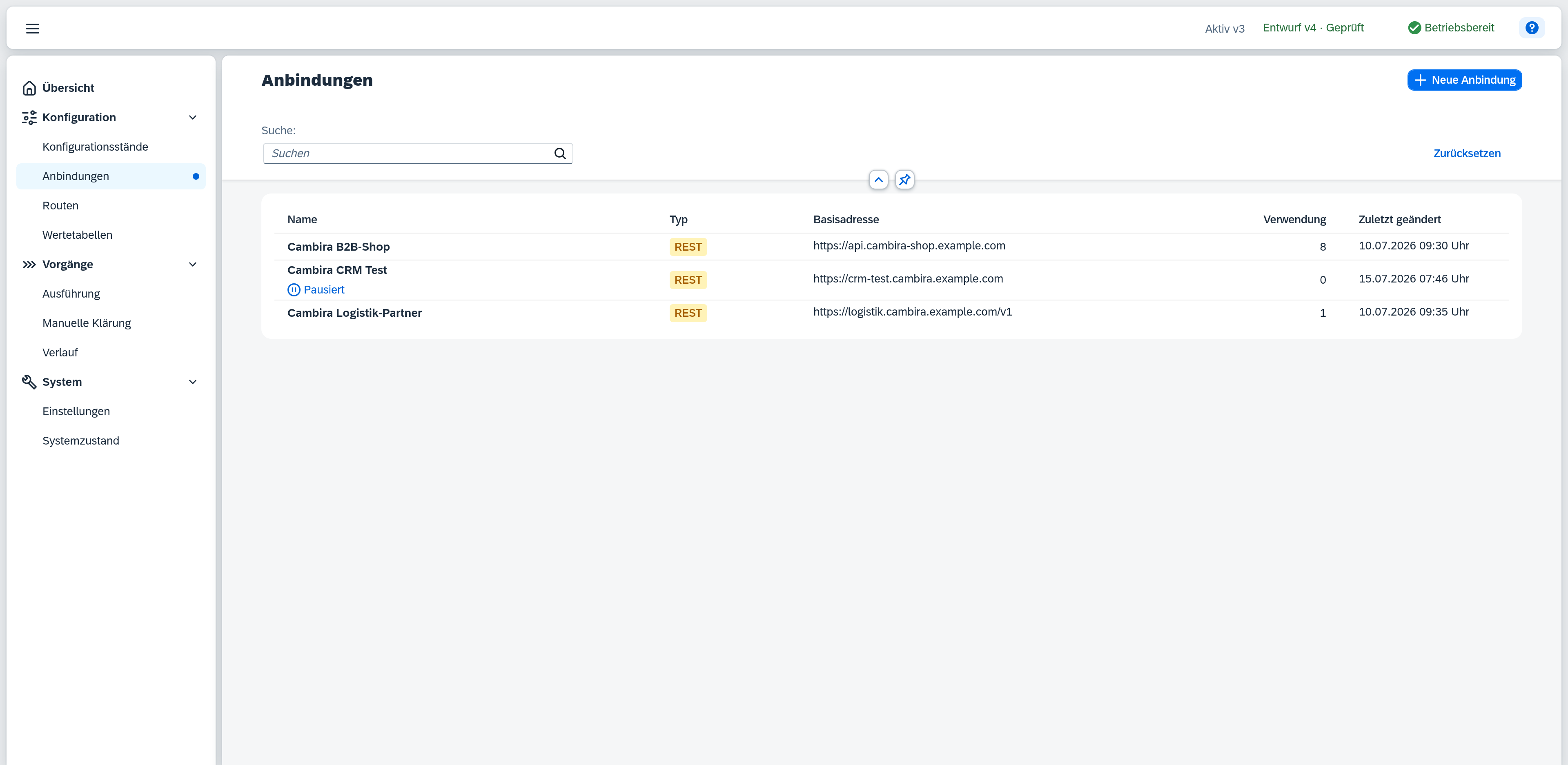The image size is (1568, 765).
Task: Click the Zurücksetzen link
Action: (1467, 153)
